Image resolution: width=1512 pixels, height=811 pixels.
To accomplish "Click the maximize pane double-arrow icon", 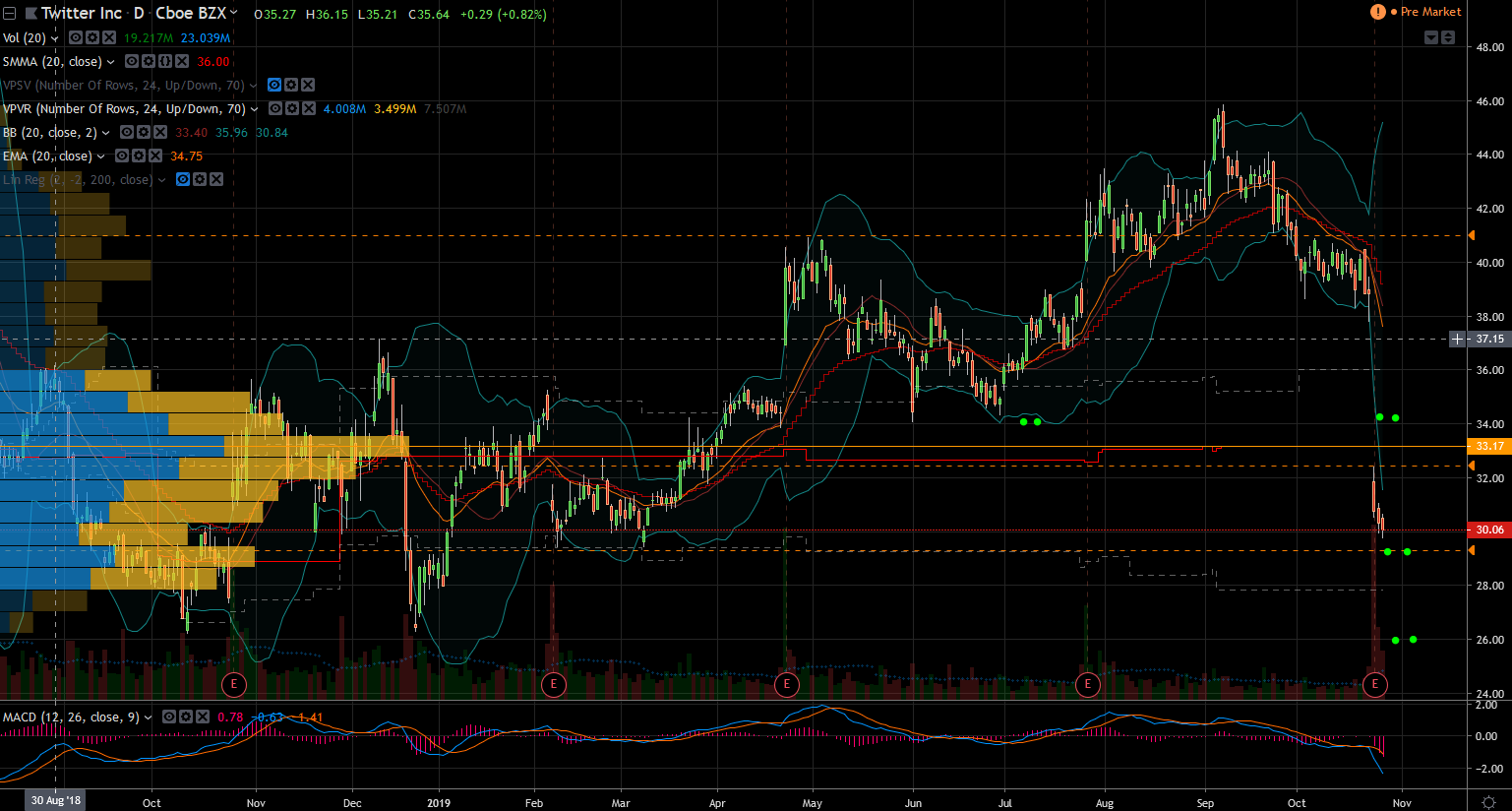I will pyautogui.click(x=1448, y=37).
